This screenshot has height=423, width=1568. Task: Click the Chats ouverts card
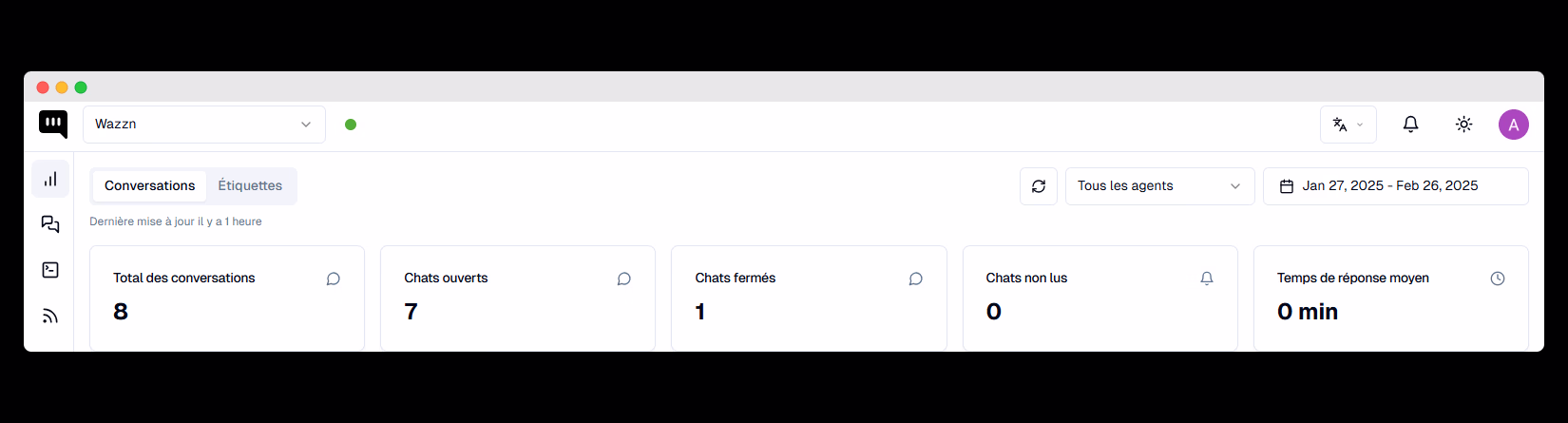coord(518,298)
